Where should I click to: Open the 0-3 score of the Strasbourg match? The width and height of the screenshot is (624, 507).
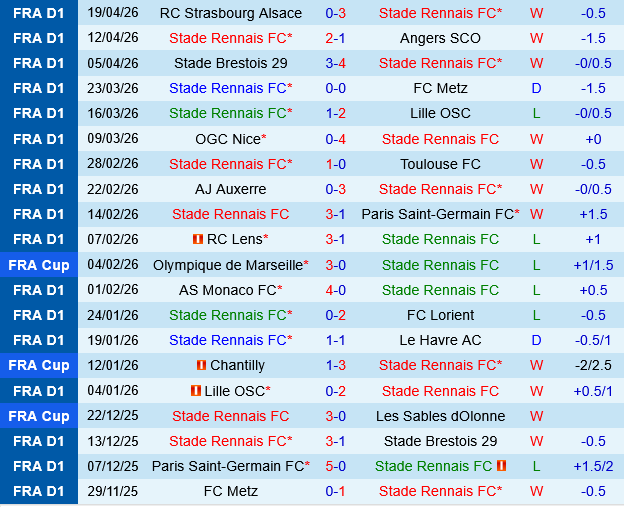pos(336,13)
